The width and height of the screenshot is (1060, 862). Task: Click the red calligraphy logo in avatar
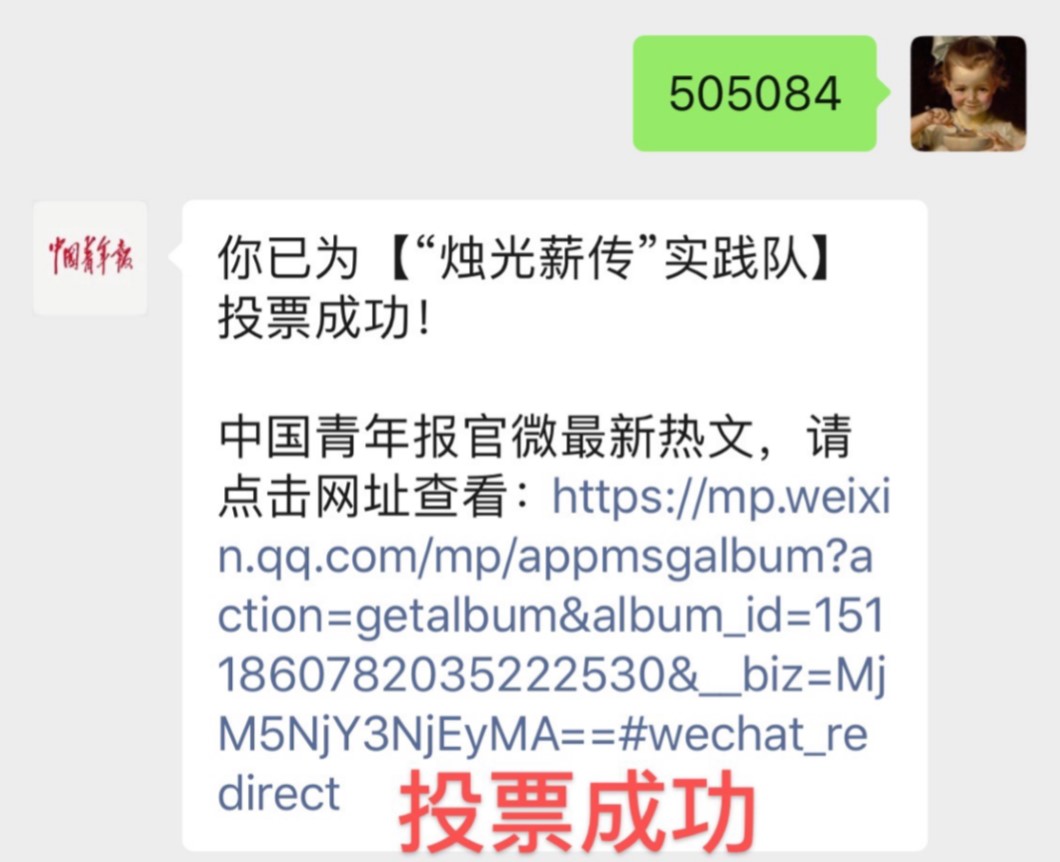click(x=90, y=255)
